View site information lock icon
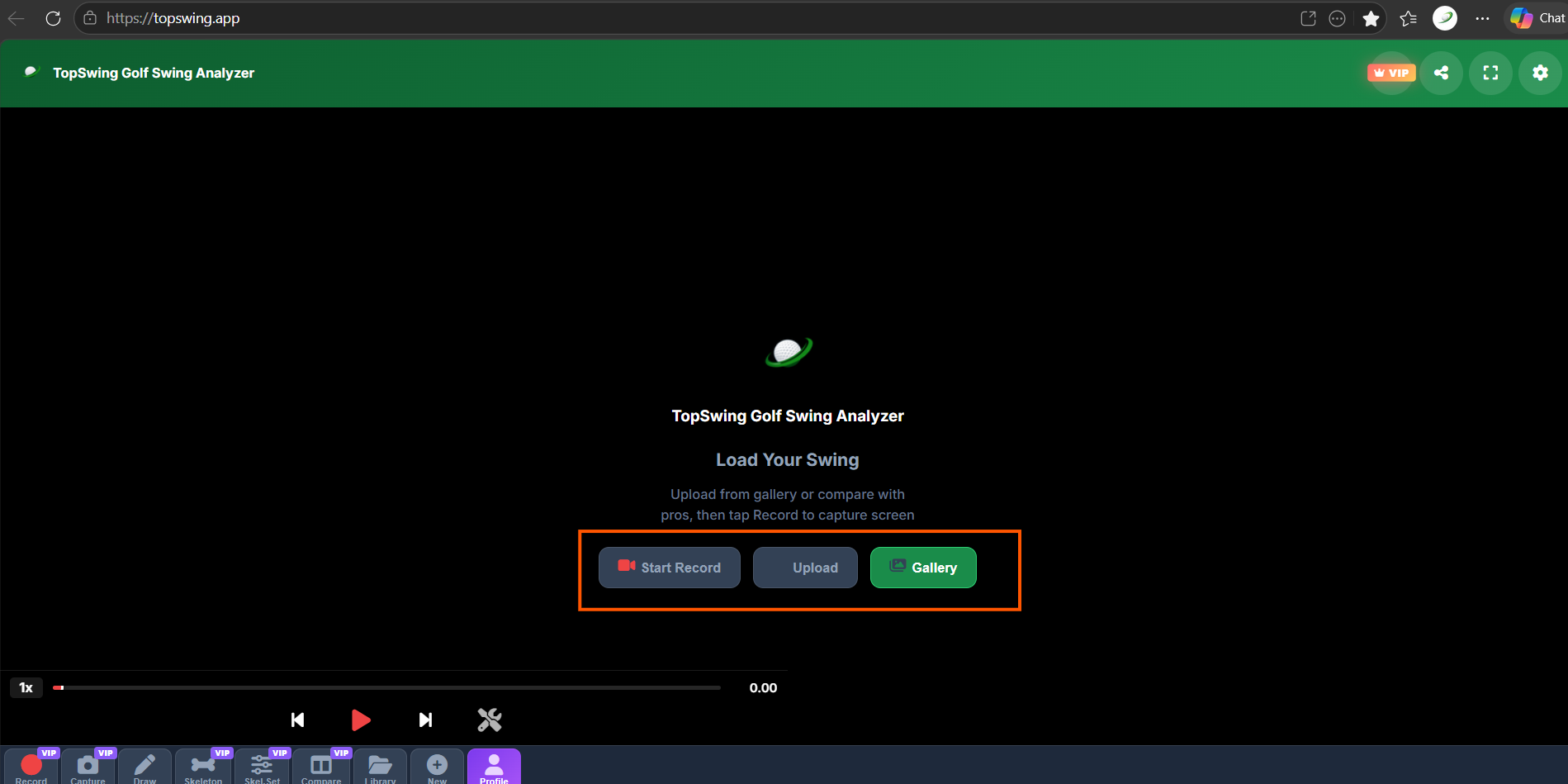1568x784 pixels. point(90,18)
